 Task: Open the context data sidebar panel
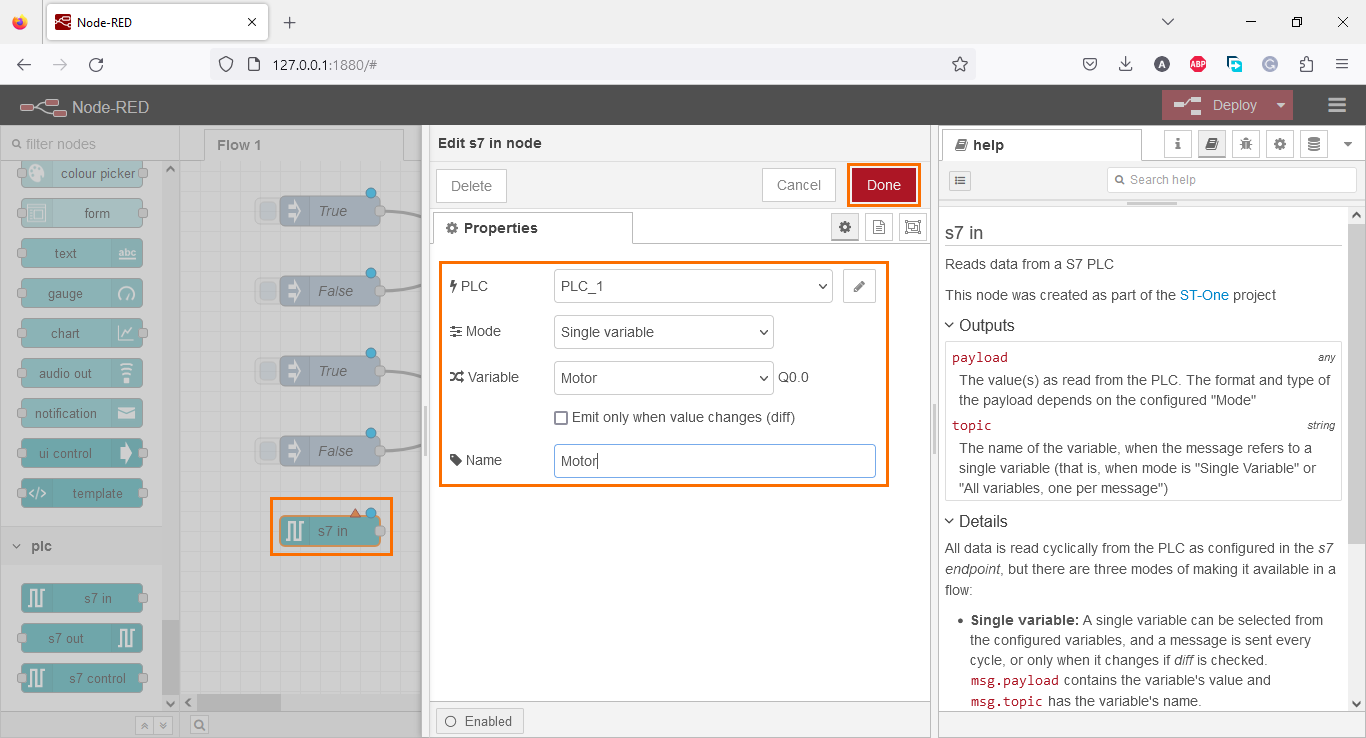(1313, 144)
